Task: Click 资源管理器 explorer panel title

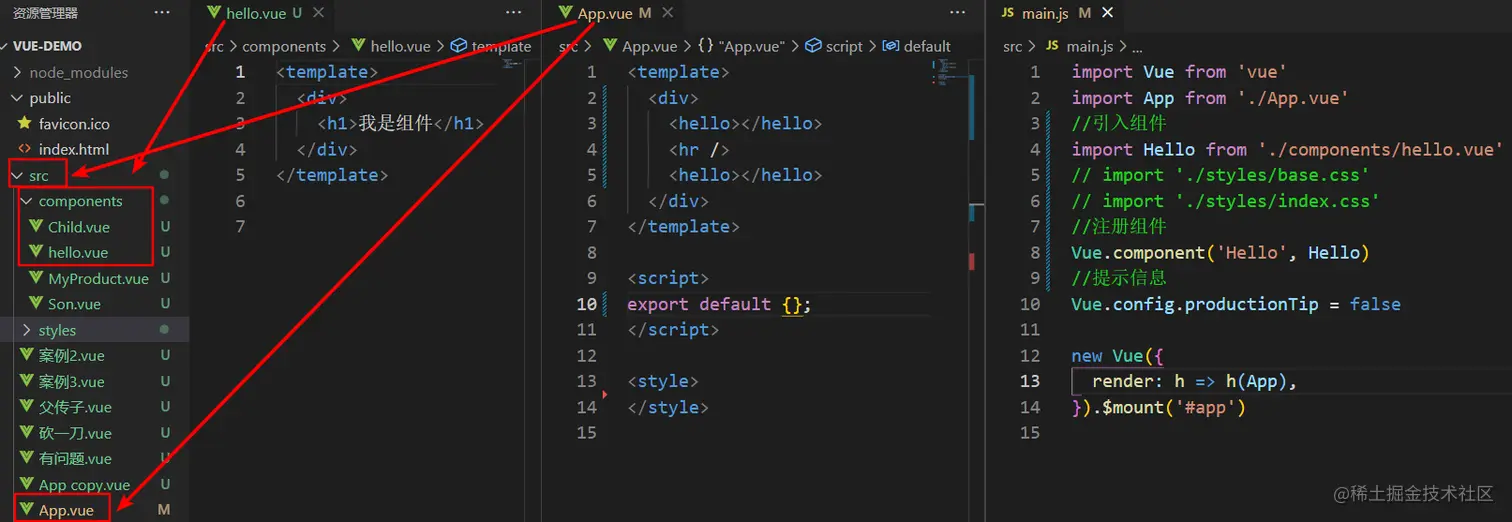Action: pos(44,13)
